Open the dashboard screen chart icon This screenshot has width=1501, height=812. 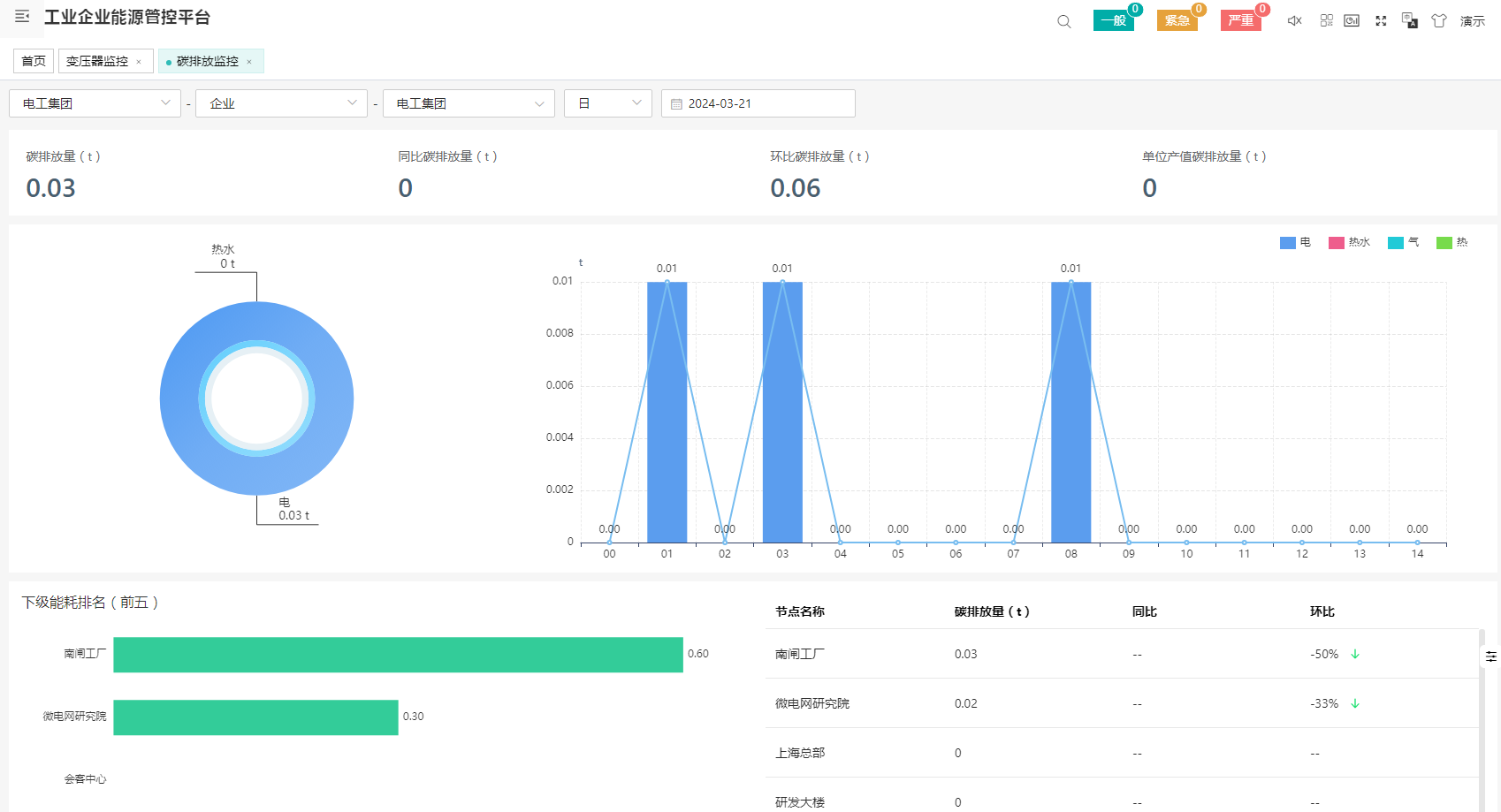click(x=1352, y=20)
